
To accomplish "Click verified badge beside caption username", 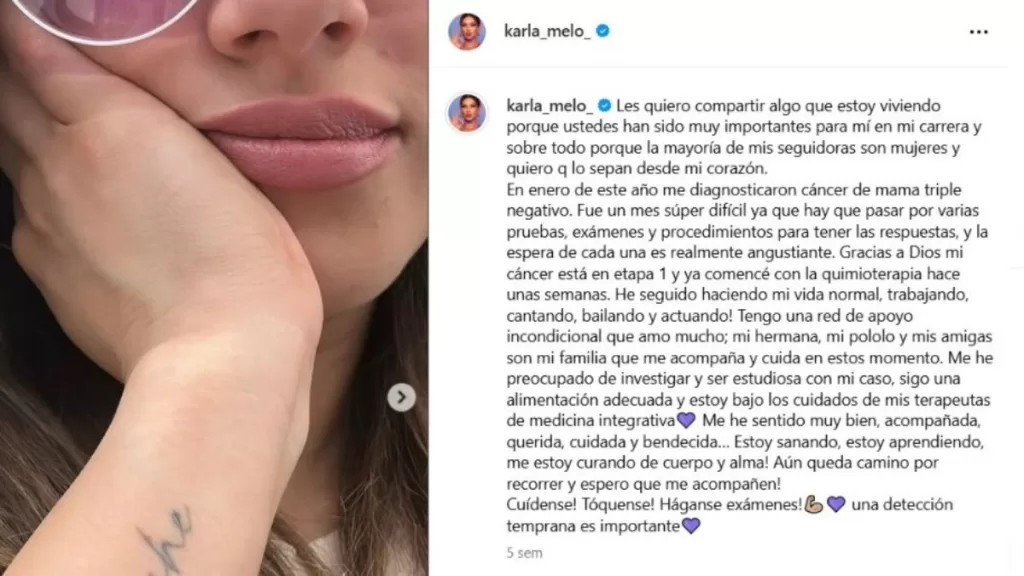I will tap(605, 106).
